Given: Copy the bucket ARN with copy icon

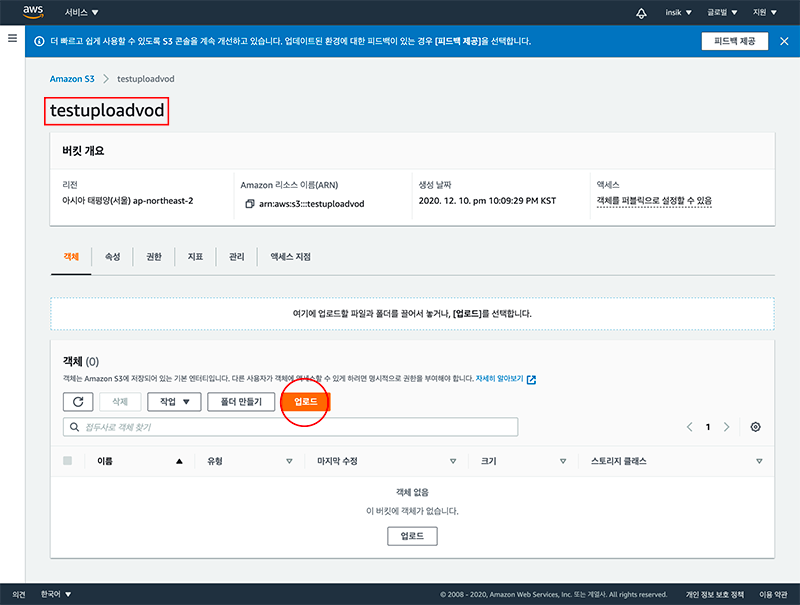Looking at the screenshot, I should tap(249, 204).
